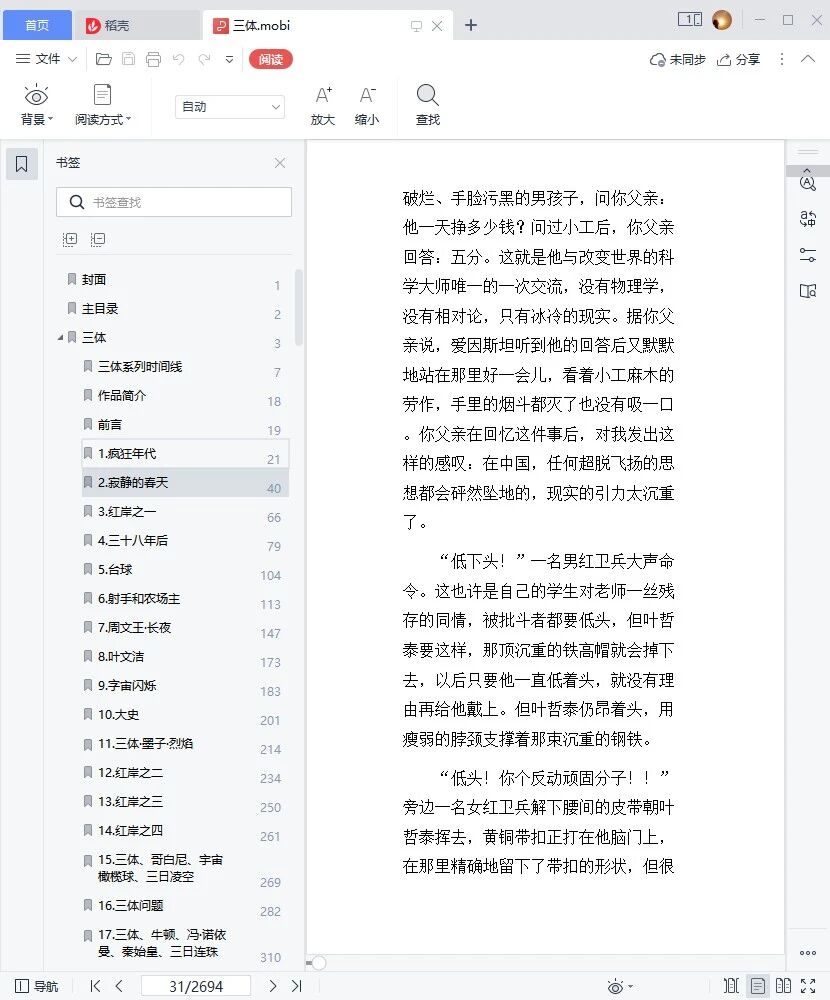Go to the first page arrow
Viewport: 830px width, 1000px height.
point(95,986)
